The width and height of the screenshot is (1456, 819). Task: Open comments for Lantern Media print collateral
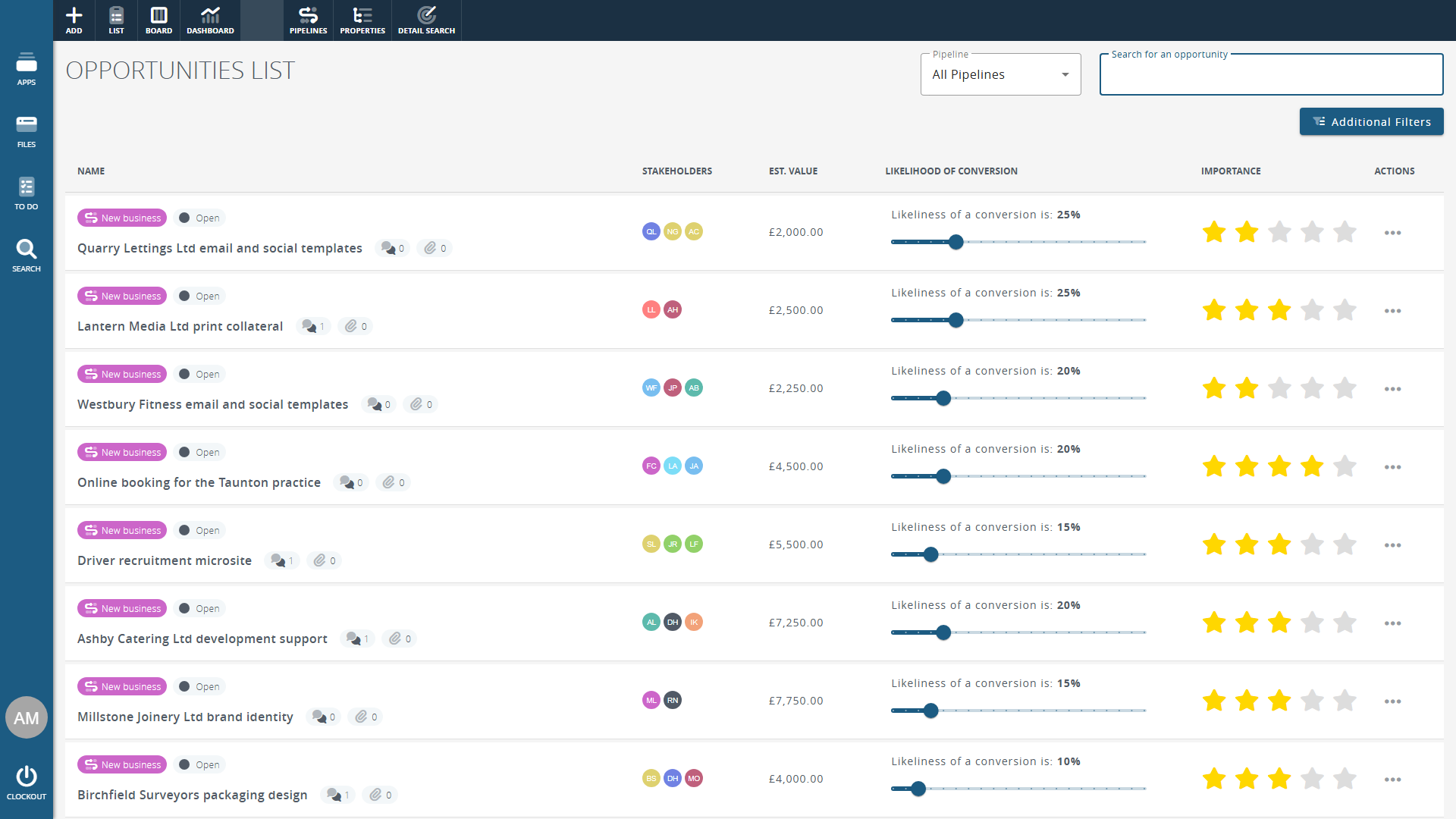pyautogui.click(x=313, y=326)
